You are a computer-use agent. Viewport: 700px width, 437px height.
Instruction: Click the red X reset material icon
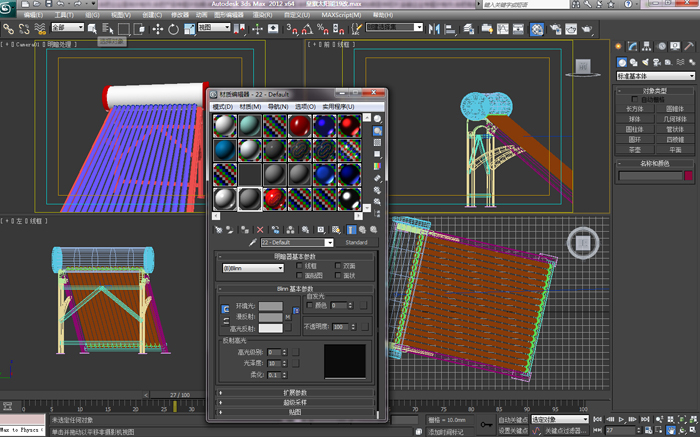pos(260,229)
